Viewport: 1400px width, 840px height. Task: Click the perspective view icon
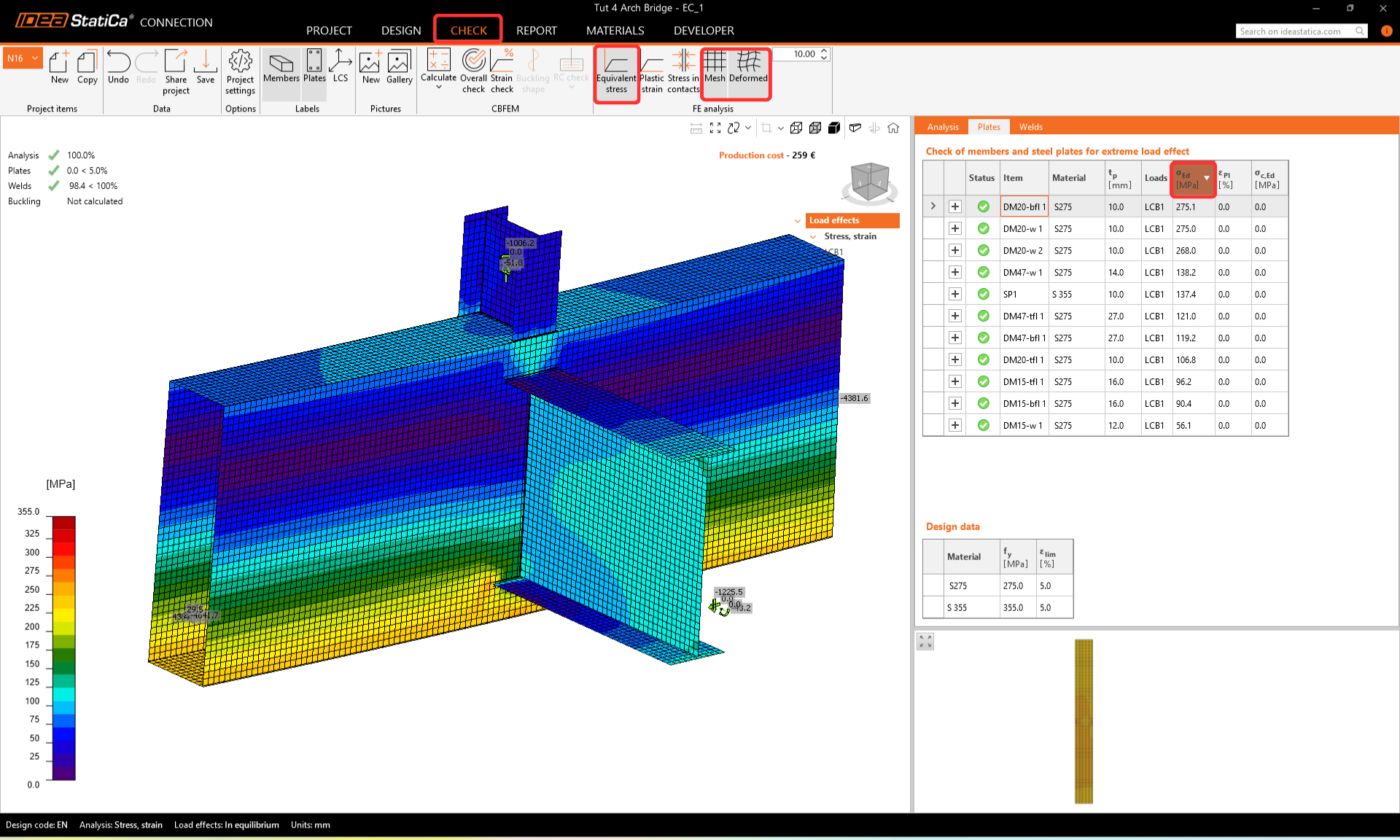pyautogui.click(x=855, y=128)
